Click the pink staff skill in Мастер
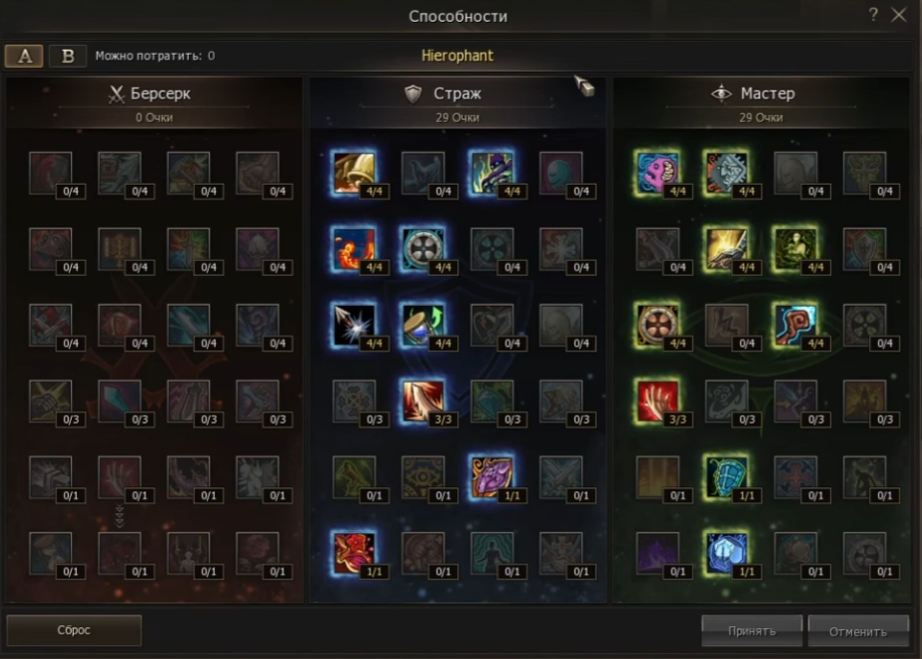The image size is (922, 659). pos(795,325)
